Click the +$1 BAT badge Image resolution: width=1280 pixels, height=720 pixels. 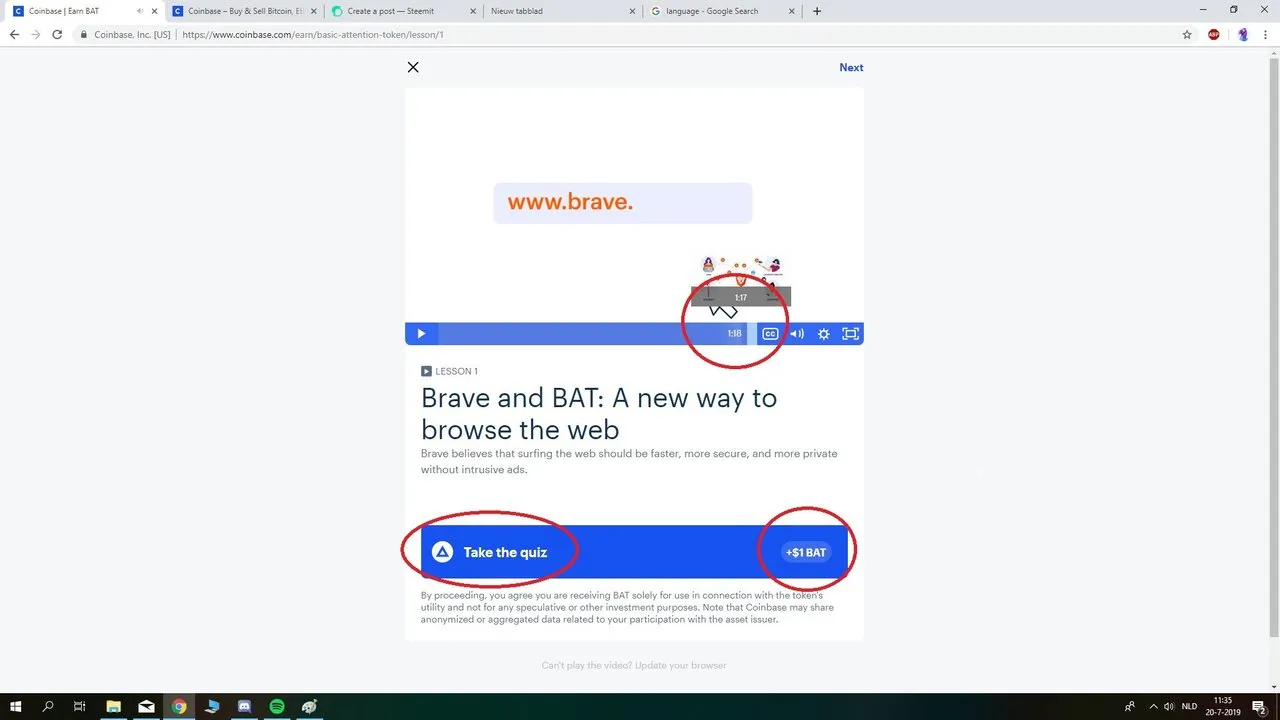806,552
